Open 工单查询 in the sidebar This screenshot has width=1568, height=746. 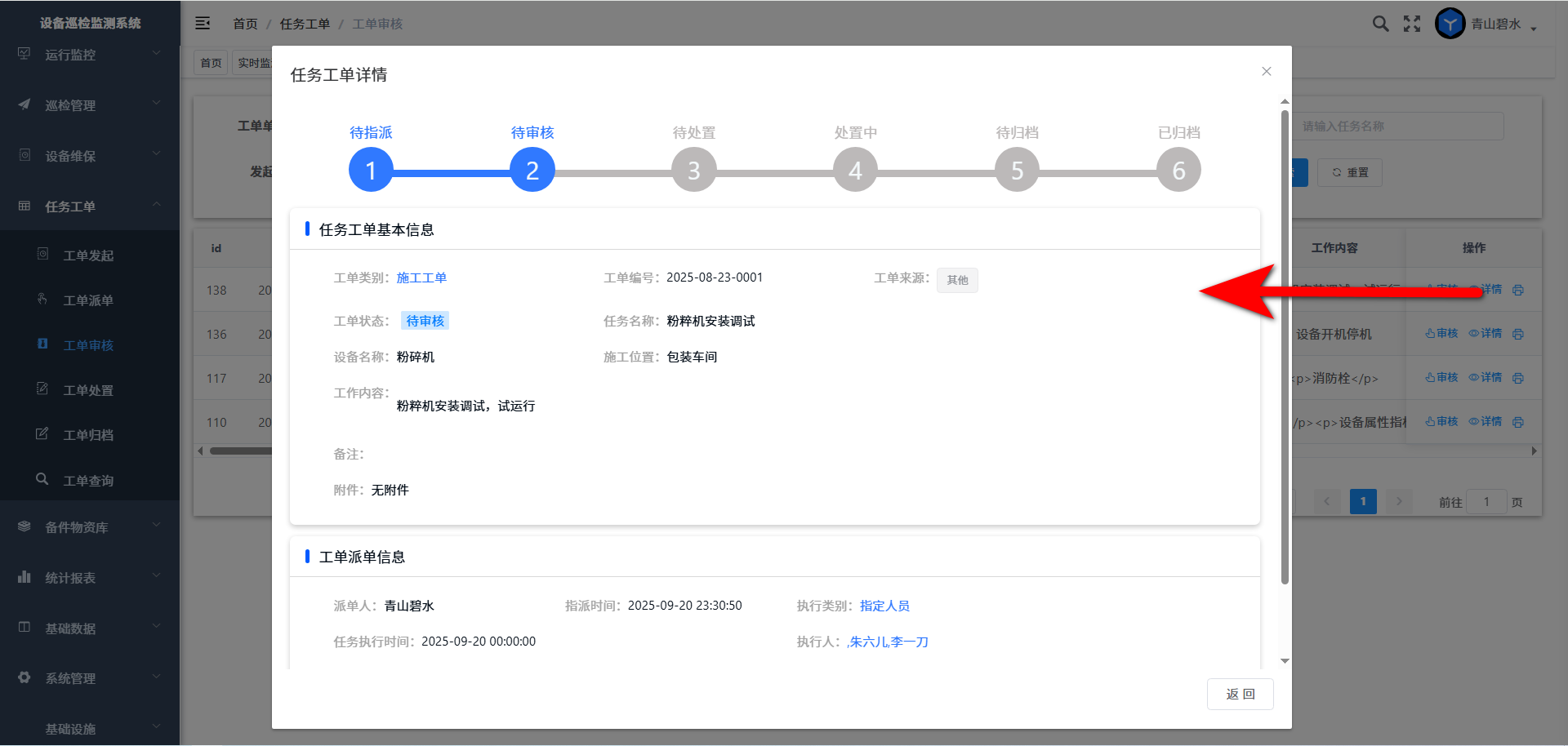pyautogui.click(x=88, y=481)
